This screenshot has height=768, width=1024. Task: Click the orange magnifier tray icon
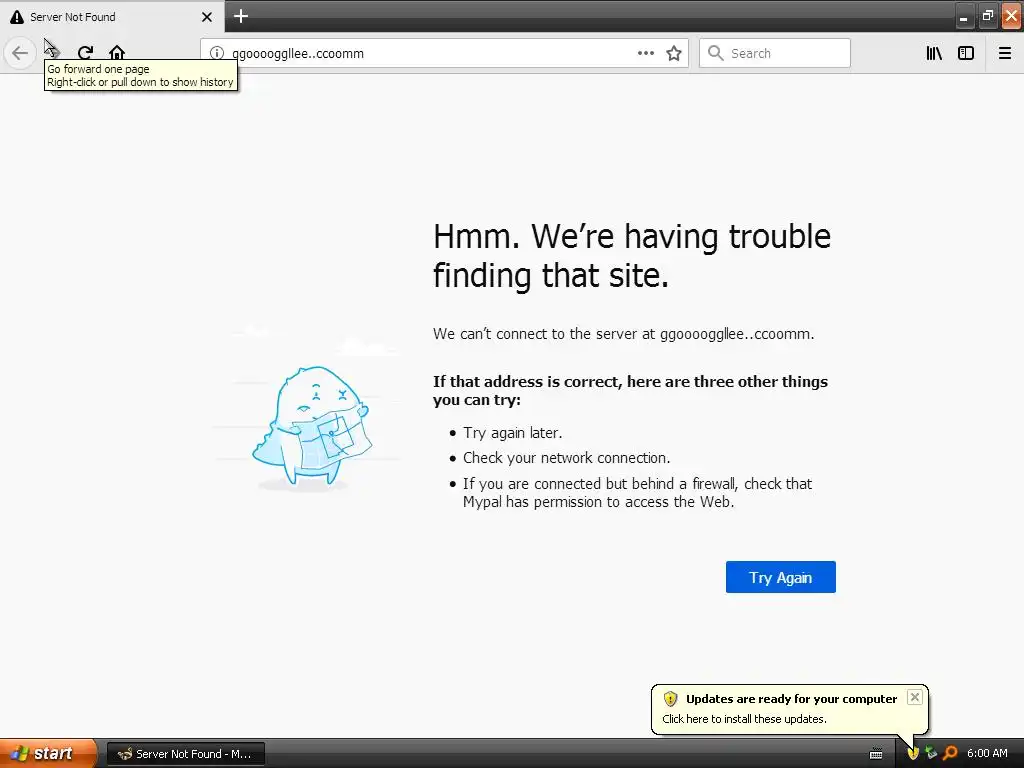[950, 754]
